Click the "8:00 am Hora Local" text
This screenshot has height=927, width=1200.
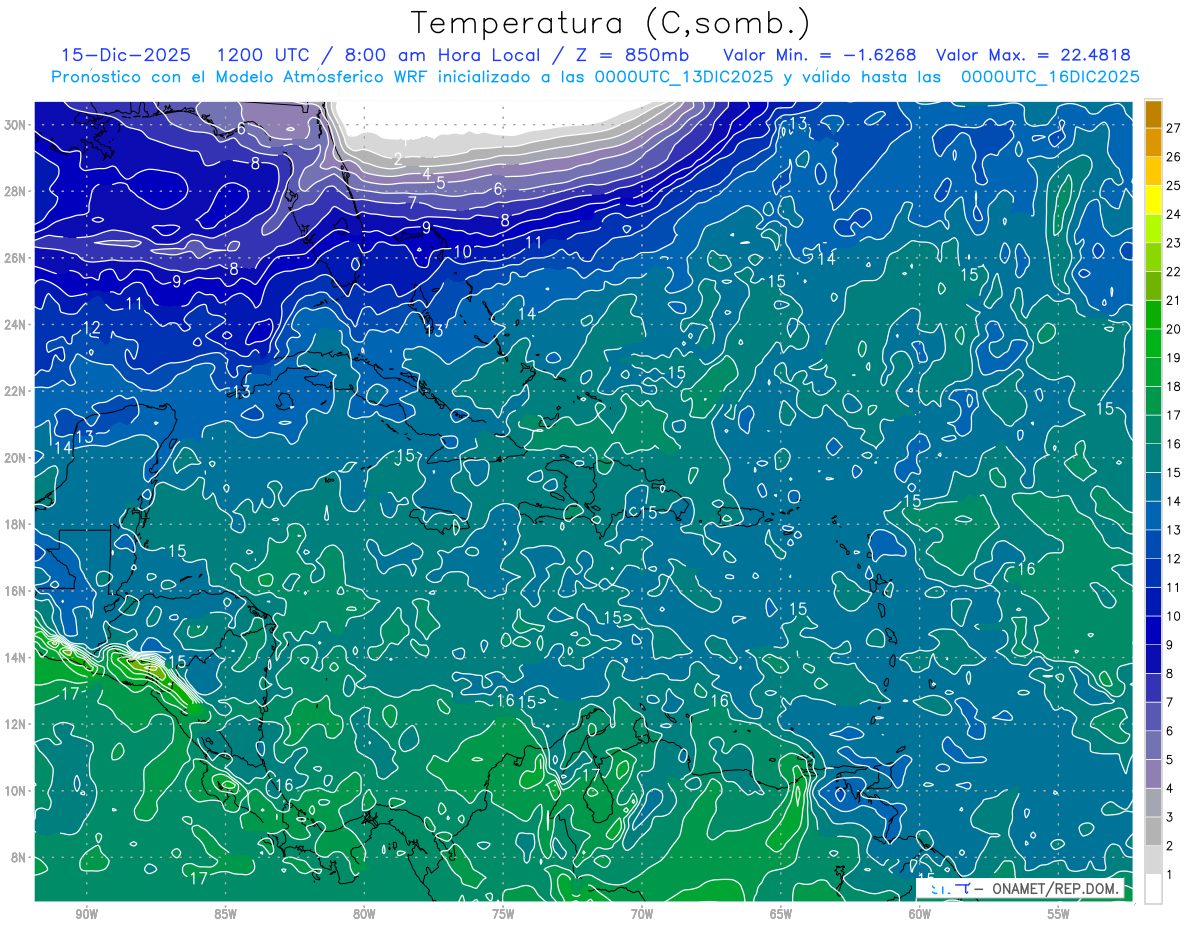click(441, 55)
